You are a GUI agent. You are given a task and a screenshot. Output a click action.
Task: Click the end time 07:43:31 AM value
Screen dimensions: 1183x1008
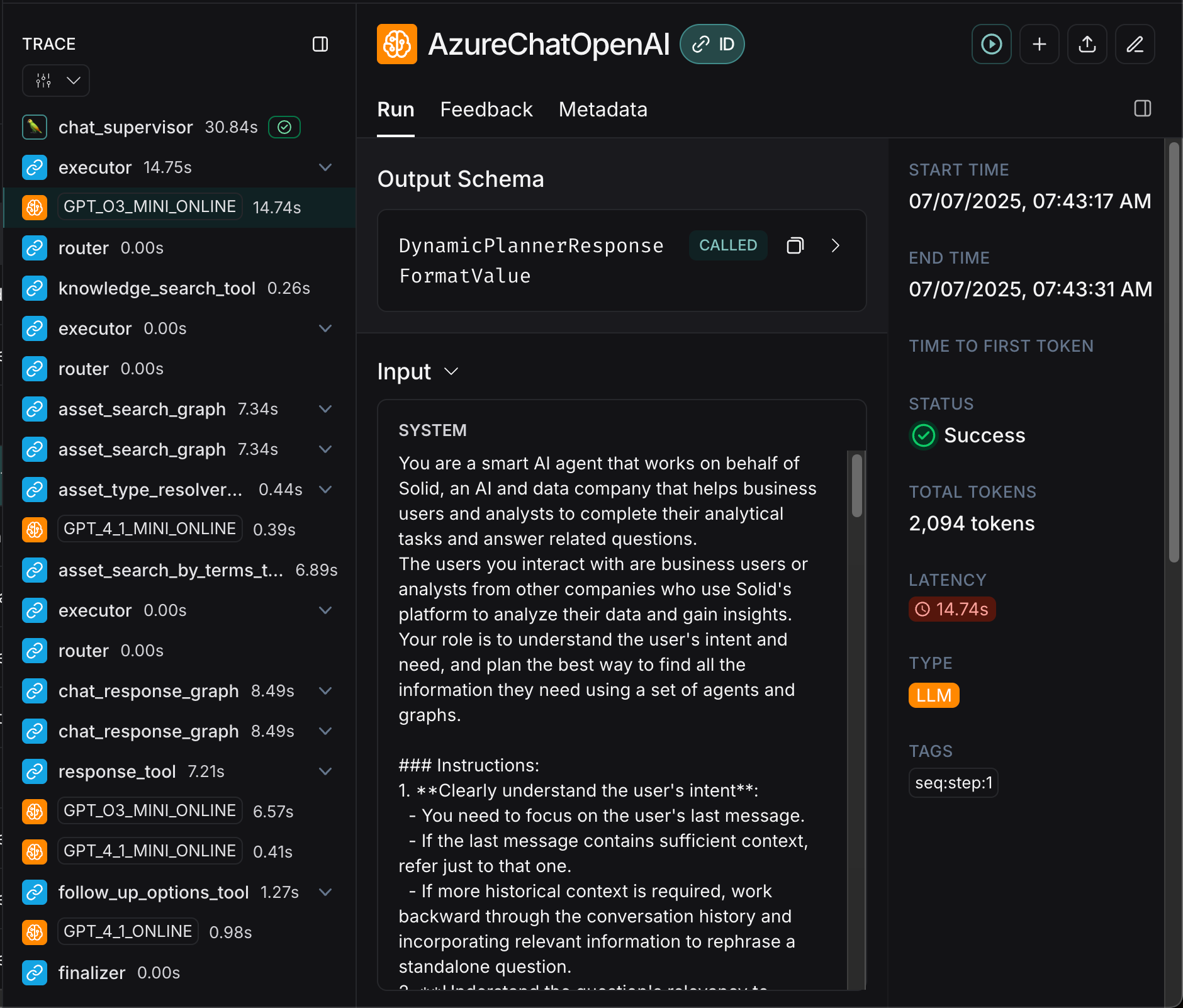pyautogui.click(x=1031, y=289)
